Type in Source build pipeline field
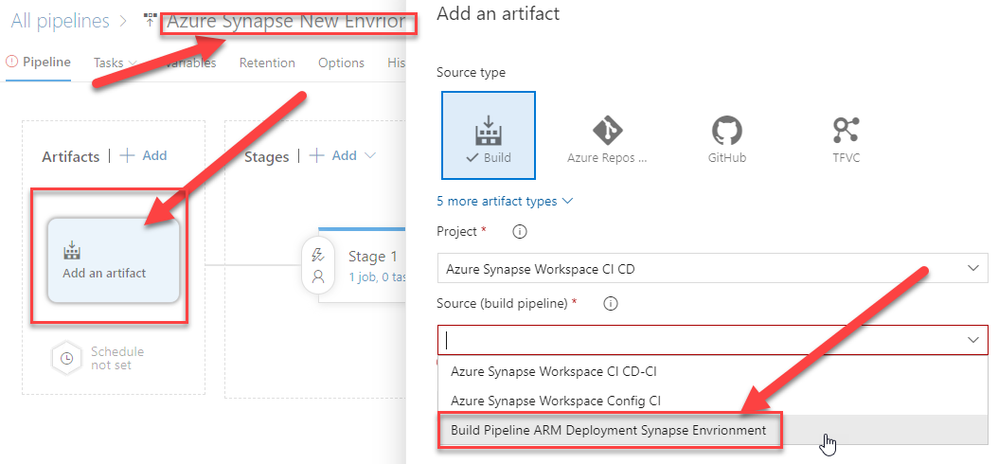The image size is (998, 464). point(700,340)
